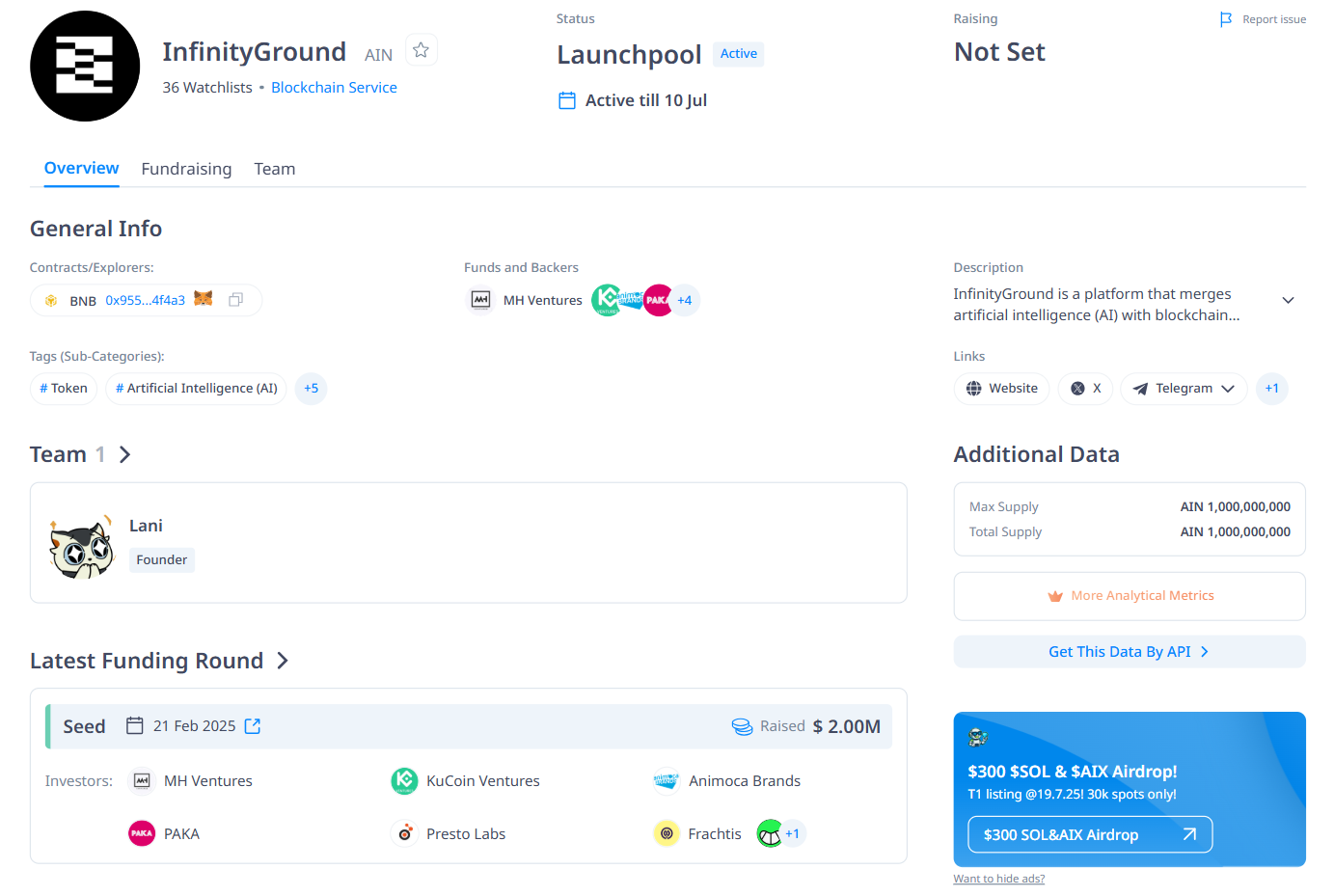Click the Active status badge
The image size is (1334, 896).
tap(739, 54)
